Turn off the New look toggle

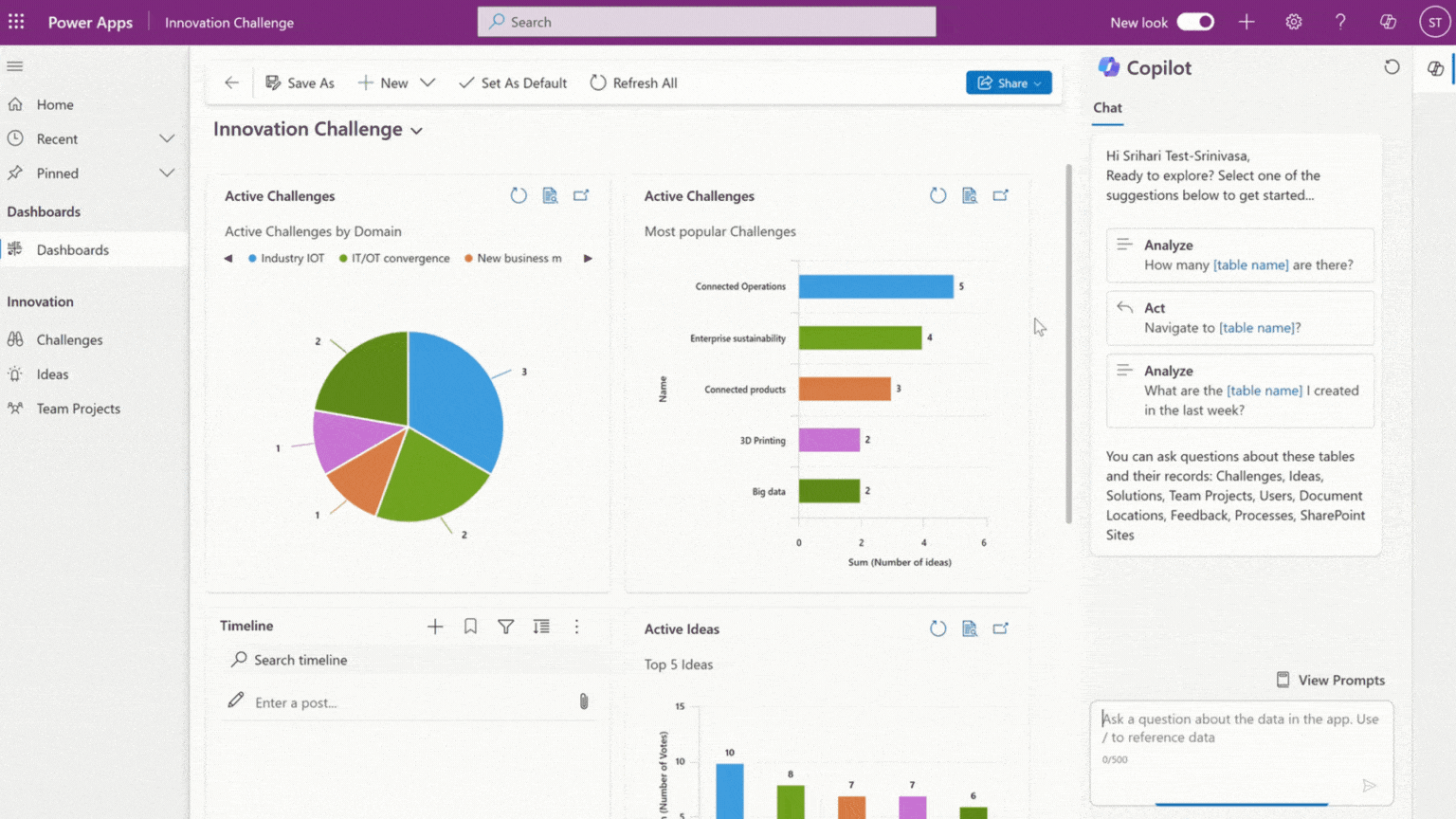(x=1195, y=22)
